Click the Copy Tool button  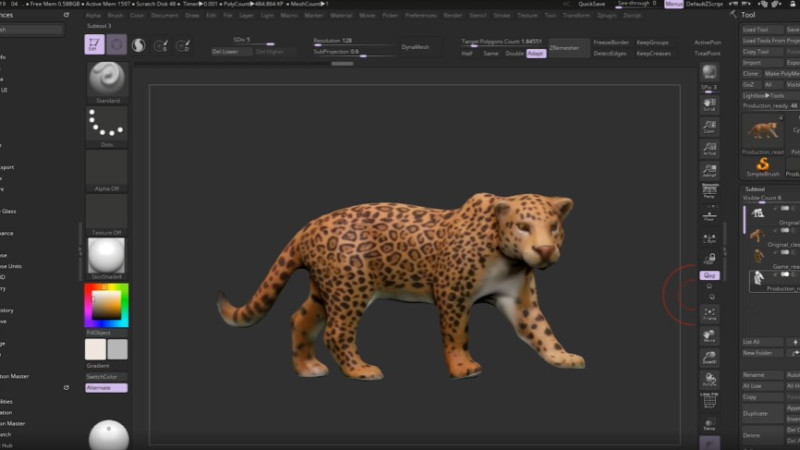pos(762,52)
